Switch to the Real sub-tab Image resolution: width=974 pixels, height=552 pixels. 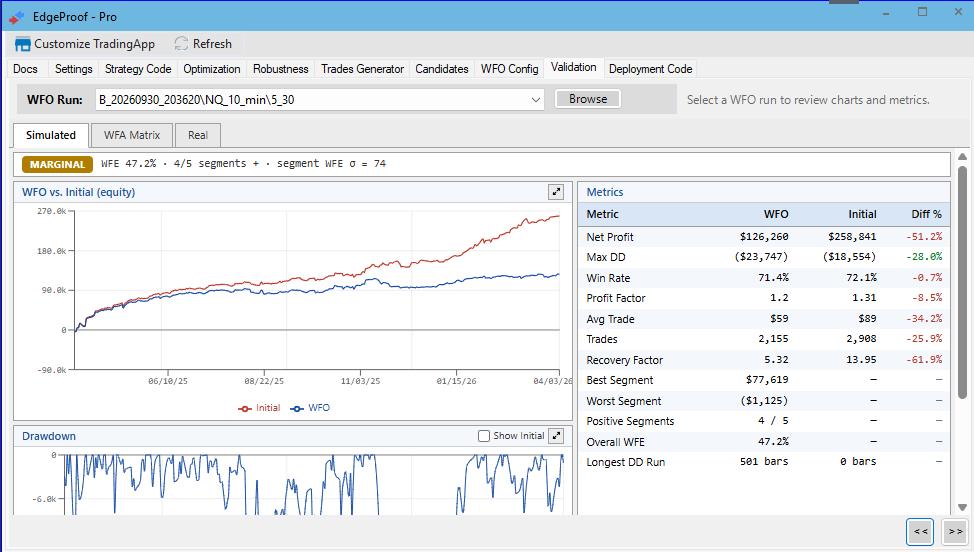[x=198, y=135]
